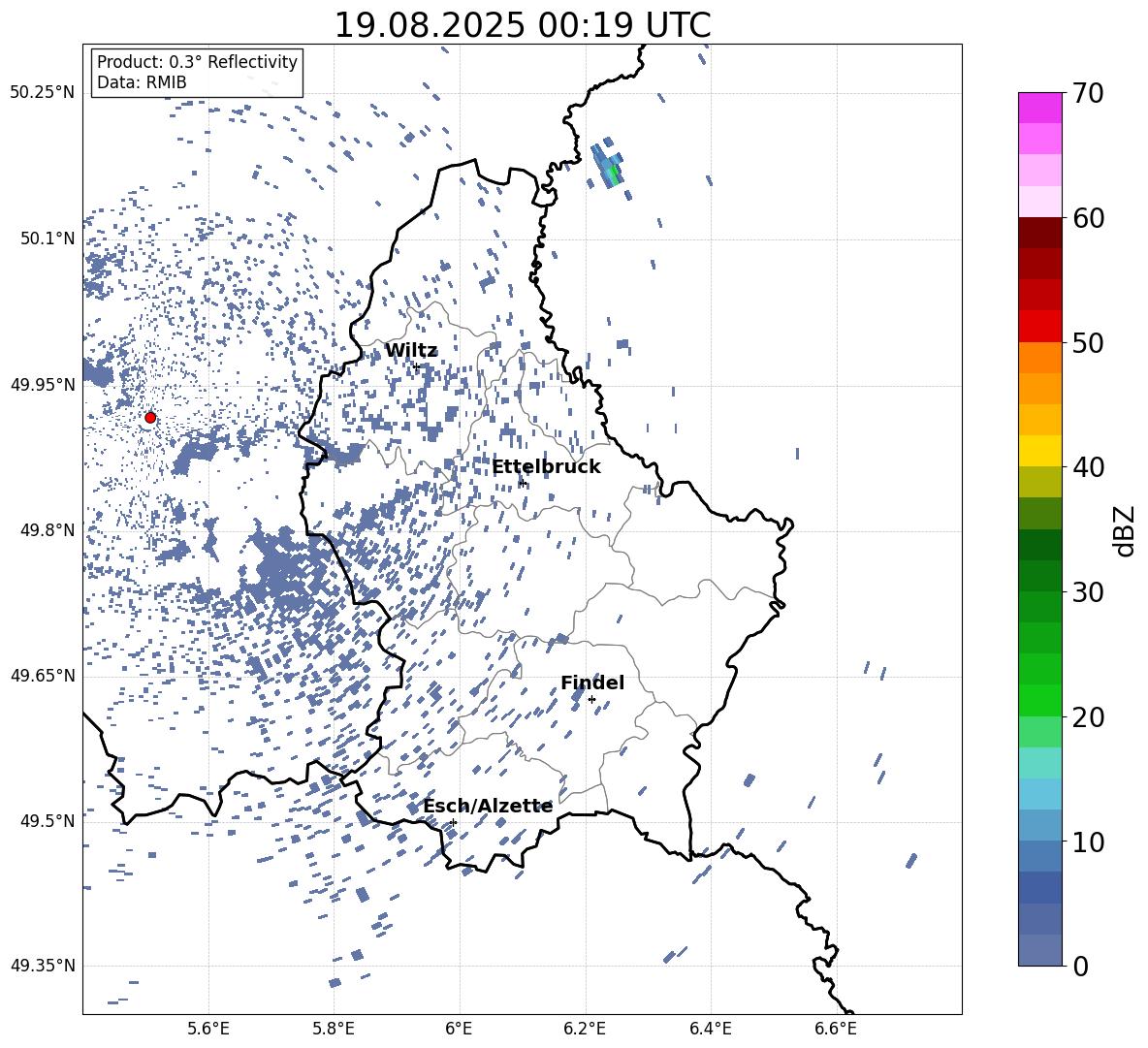This screenshot has width=1148, height=1048.
Task: Click the dark green colorbar segment near 35
Action: 1039,545
